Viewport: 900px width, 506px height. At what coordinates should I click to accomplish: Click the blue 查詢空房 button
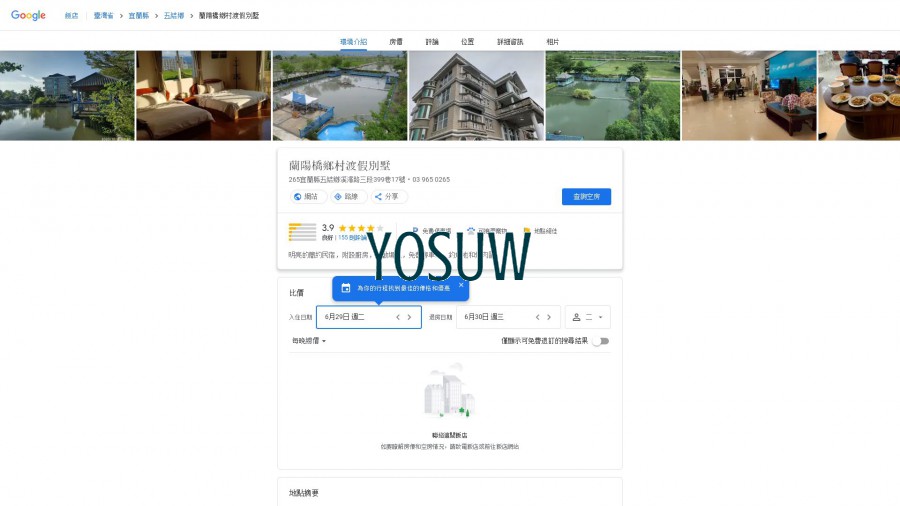click(586, 197)
